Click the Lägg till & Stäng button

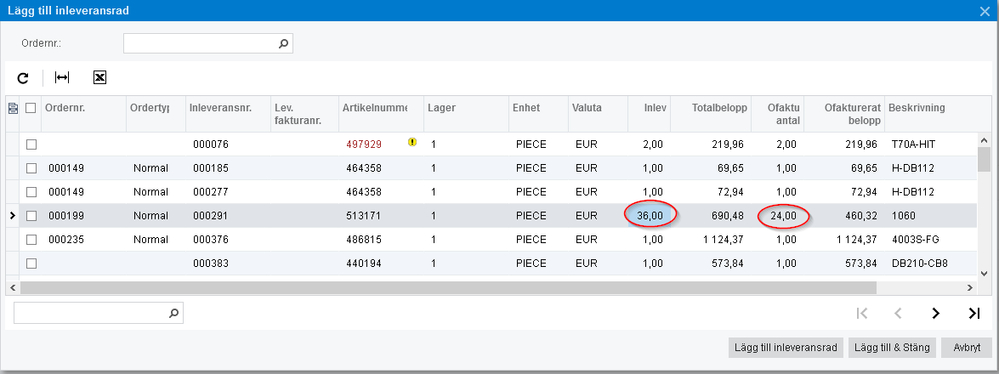[x=892, y=348]
